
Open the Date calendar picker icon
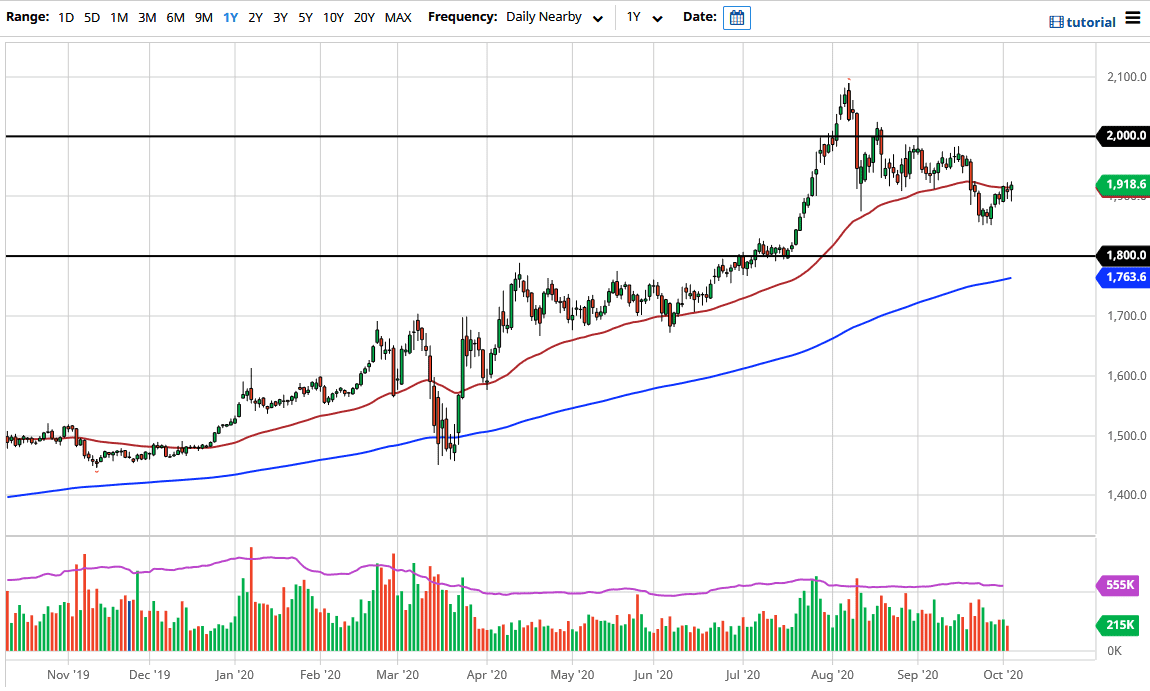point(736,18)
